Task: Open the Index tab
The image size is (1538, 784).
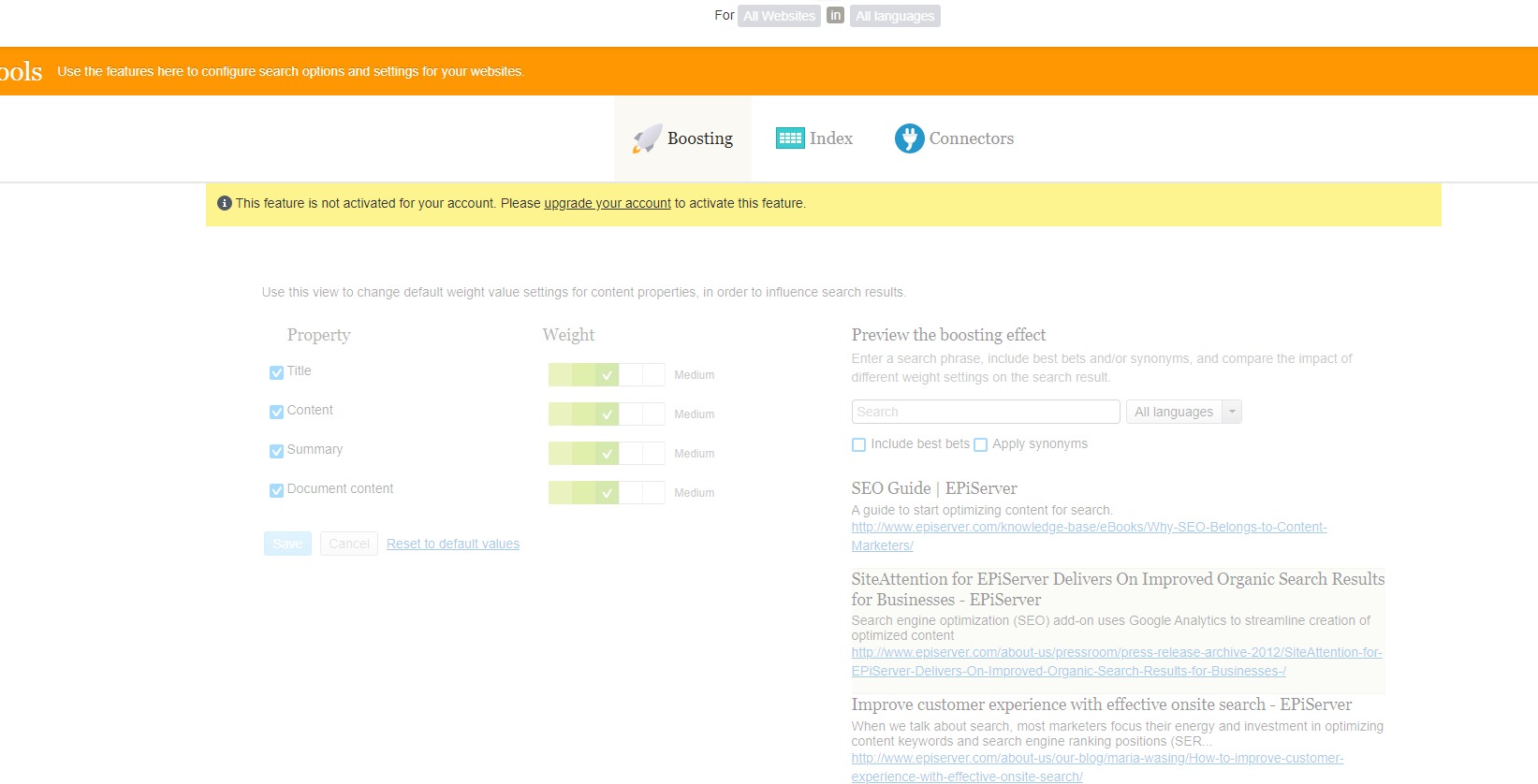Action: pyautogui.click(x=830, y=138)
